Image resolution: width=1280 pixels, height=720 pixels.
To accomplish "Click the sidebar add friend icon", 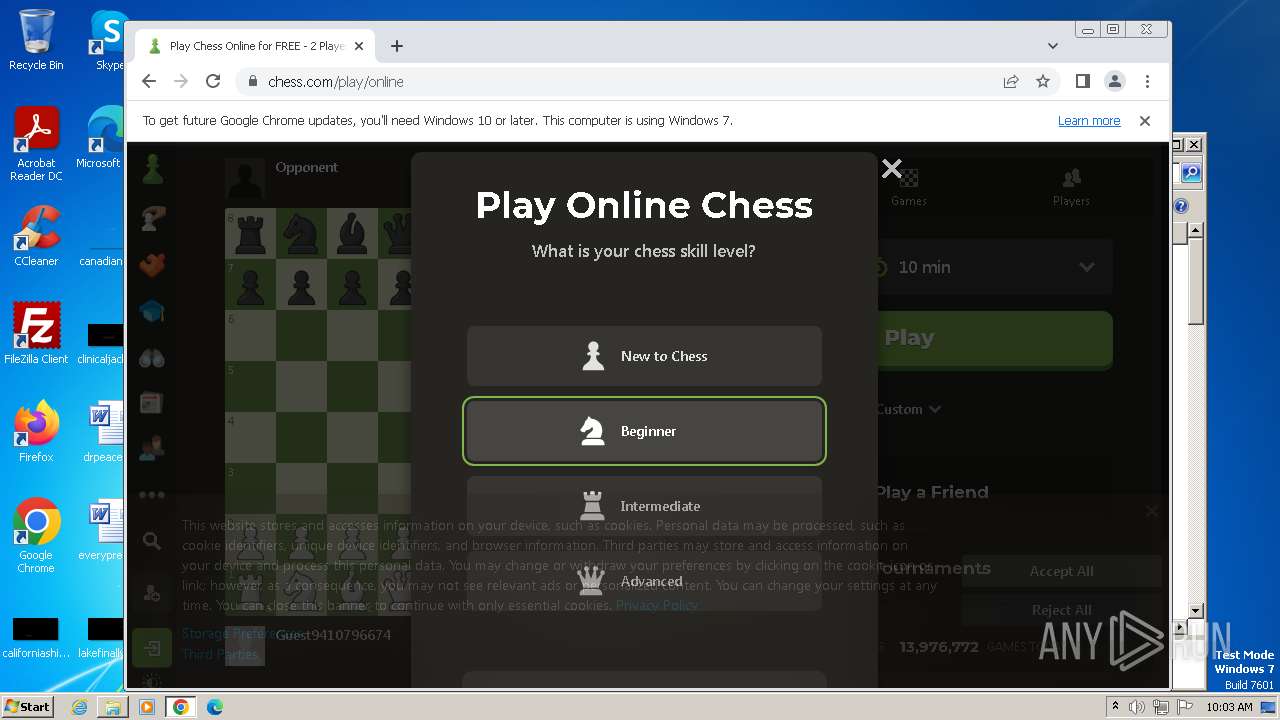I will (x=152, y=593).
